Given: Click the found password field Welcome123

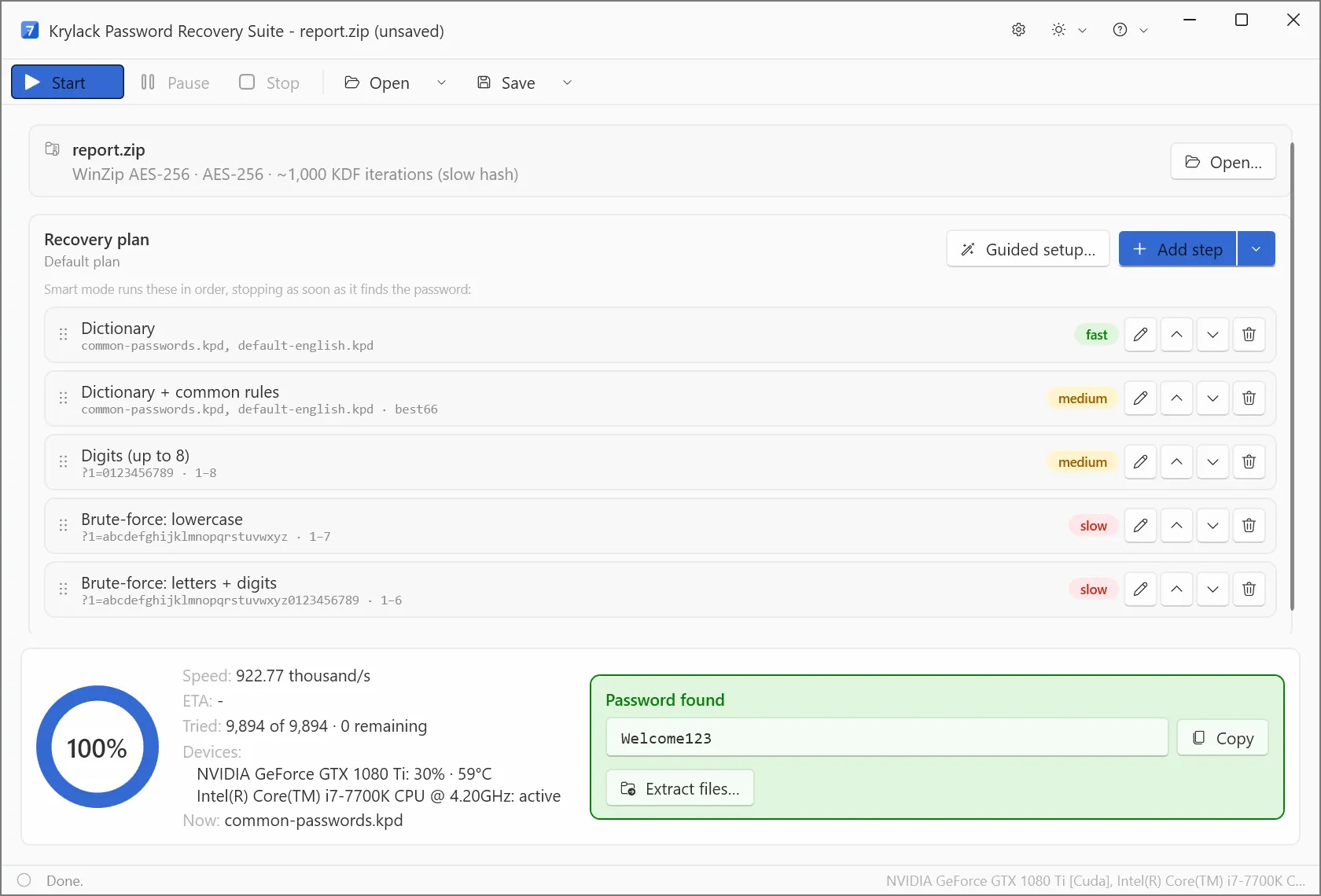Looking at the screenshot, I should pos(887,738).
